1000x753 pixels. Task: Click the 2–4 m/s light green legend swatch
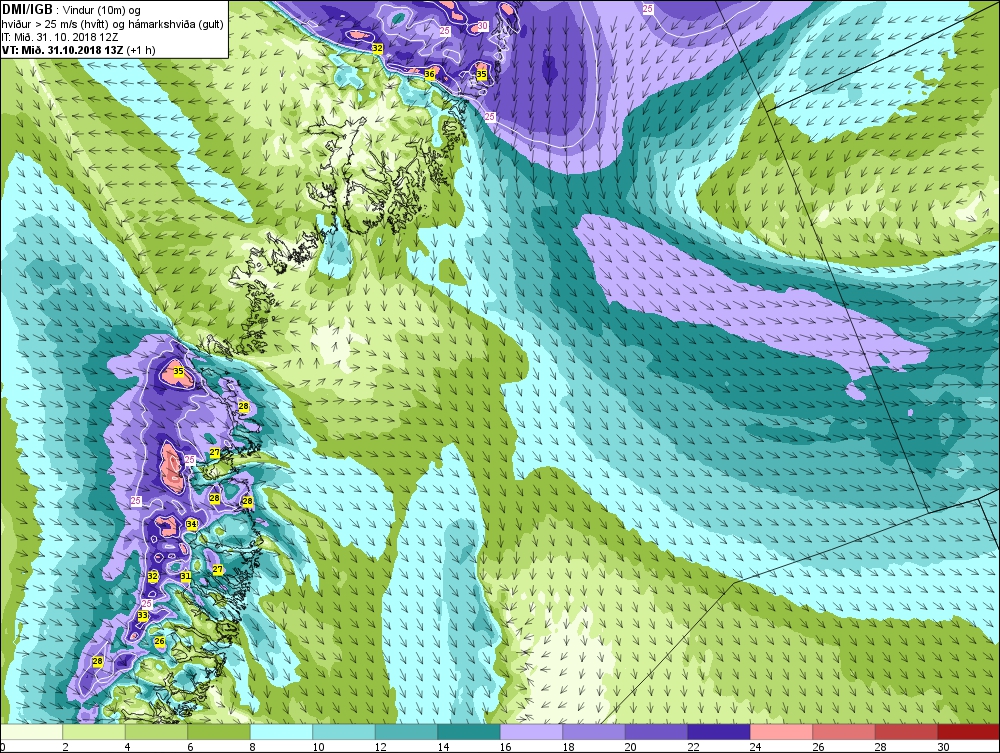94,731
